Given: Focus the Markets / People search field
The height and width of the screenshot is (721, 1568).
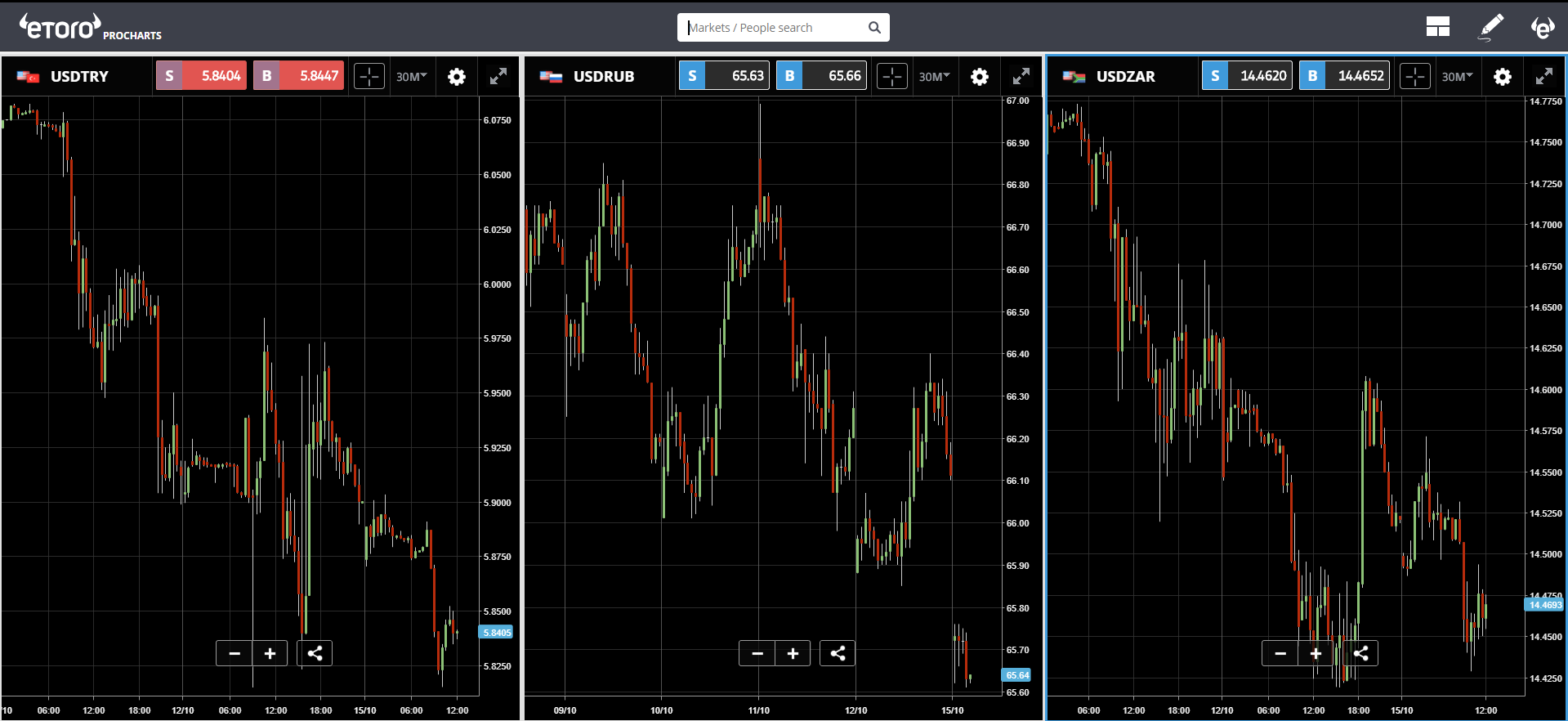Looking at the screenshot, I should 783,28.
